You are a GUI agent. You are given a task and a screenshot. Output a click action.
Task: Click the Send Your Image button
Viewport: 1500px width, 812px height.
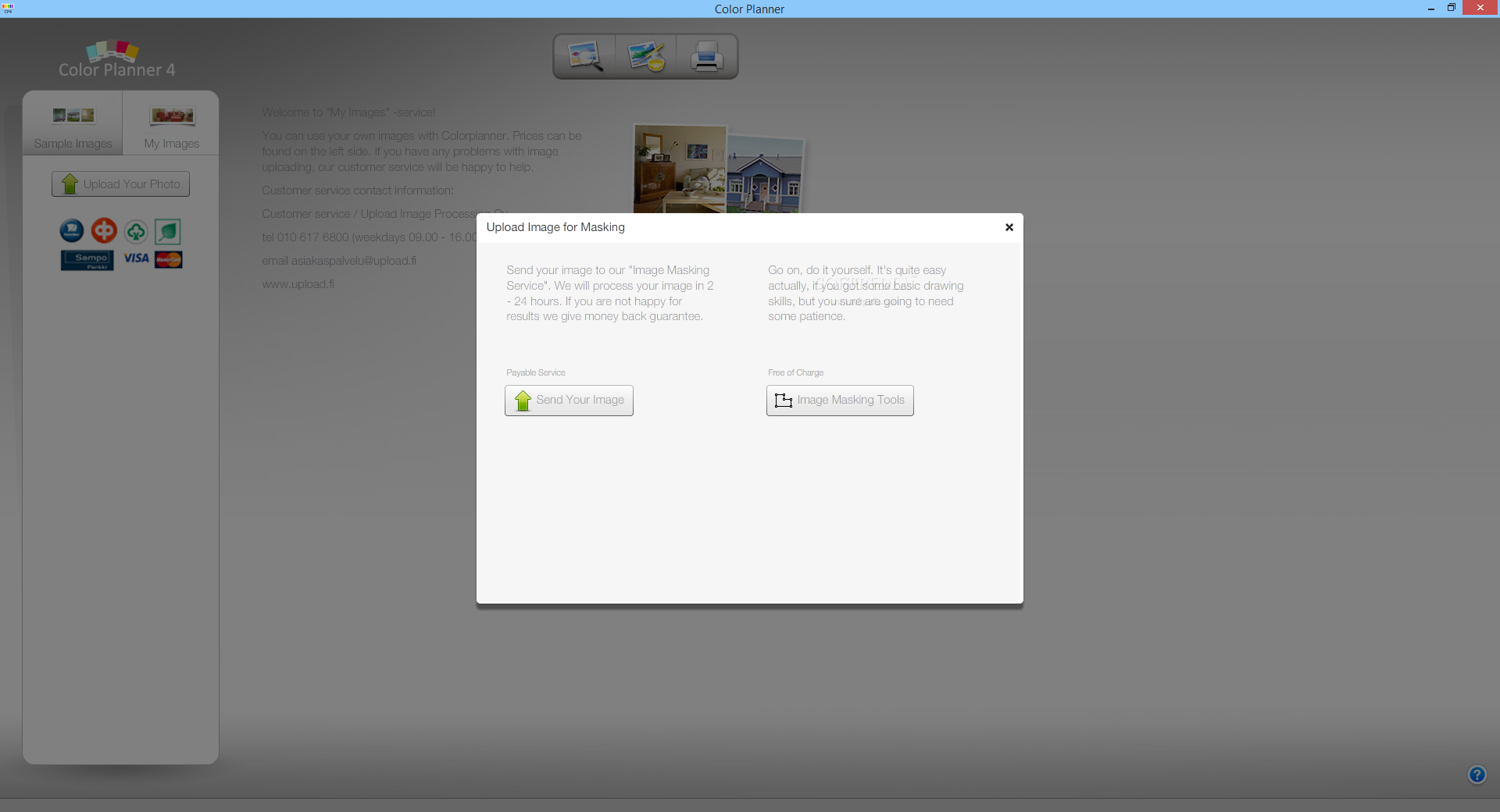coord(569,401)
